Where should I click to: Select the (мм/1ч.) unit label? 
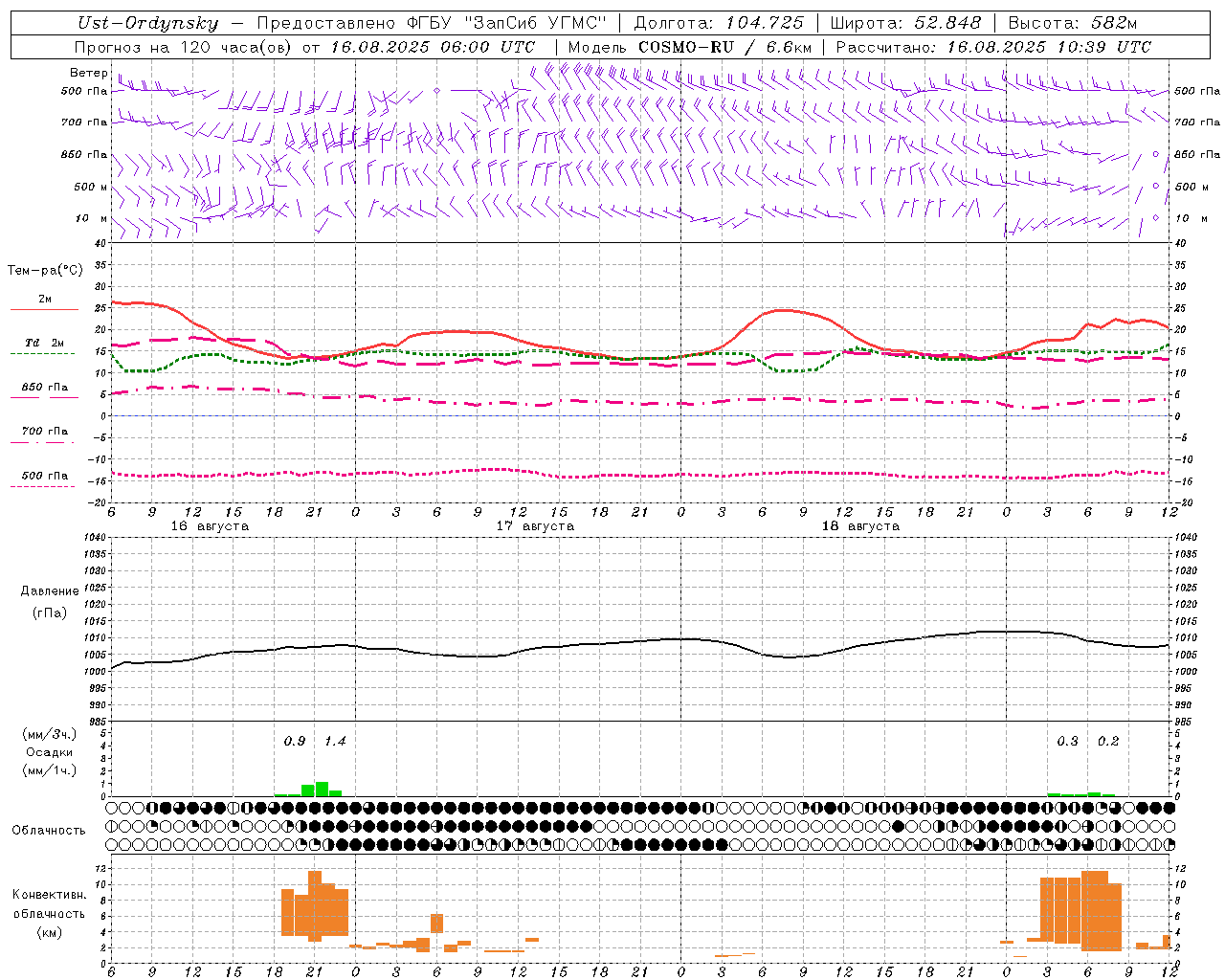pyautogui.click(x=50, y=770)
